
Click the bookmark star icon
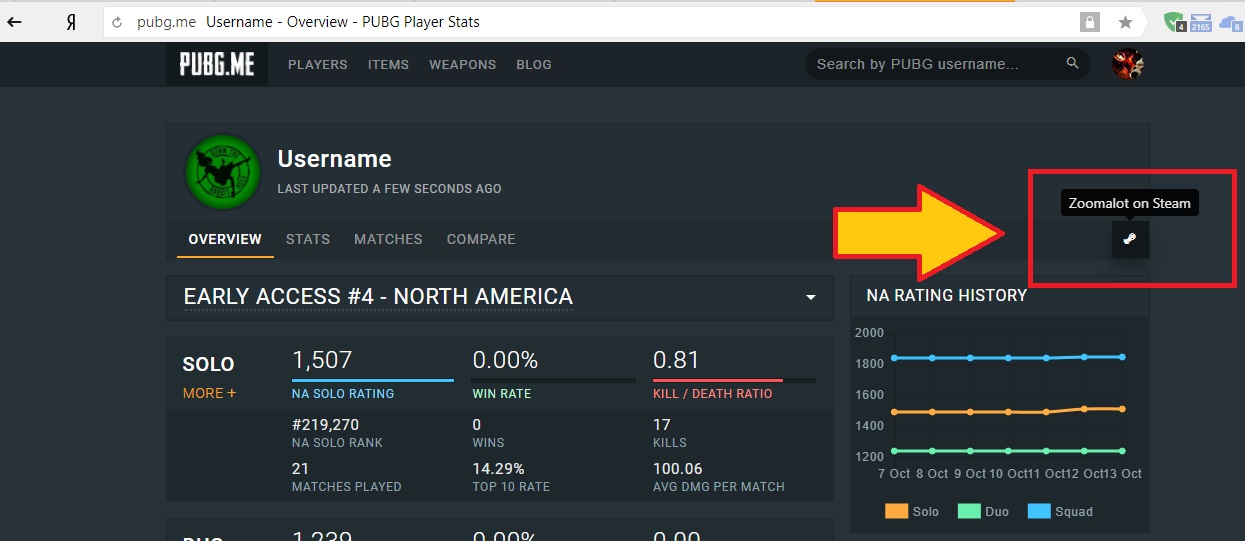(x=1125, y=22)
